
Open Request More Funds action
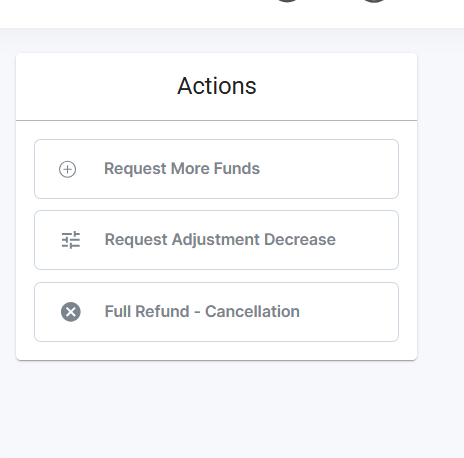[x=216, y=169]
